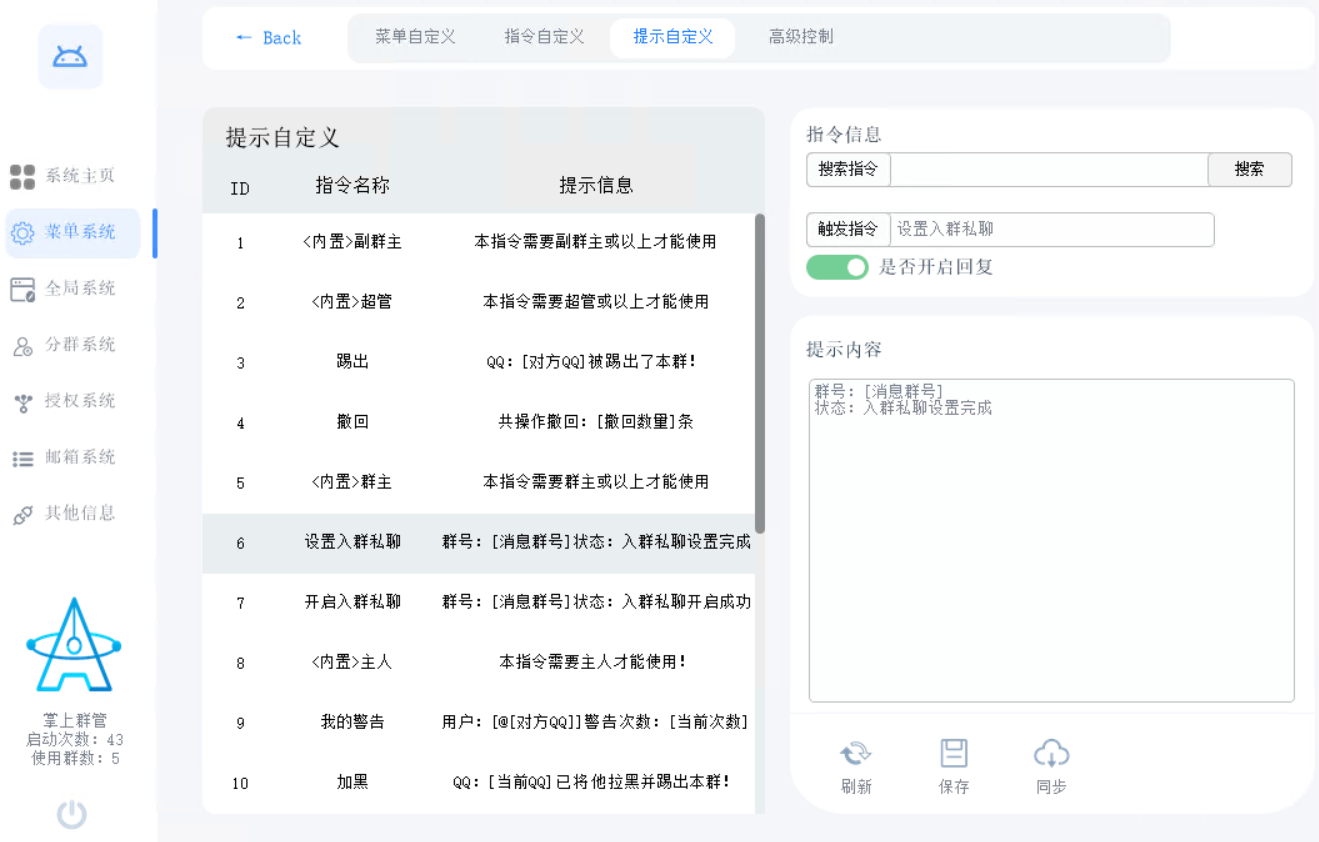Click into the 提示内容 text area
Image resolution: width=1319 pixels, height=842 pixels.
point(1051,540)
